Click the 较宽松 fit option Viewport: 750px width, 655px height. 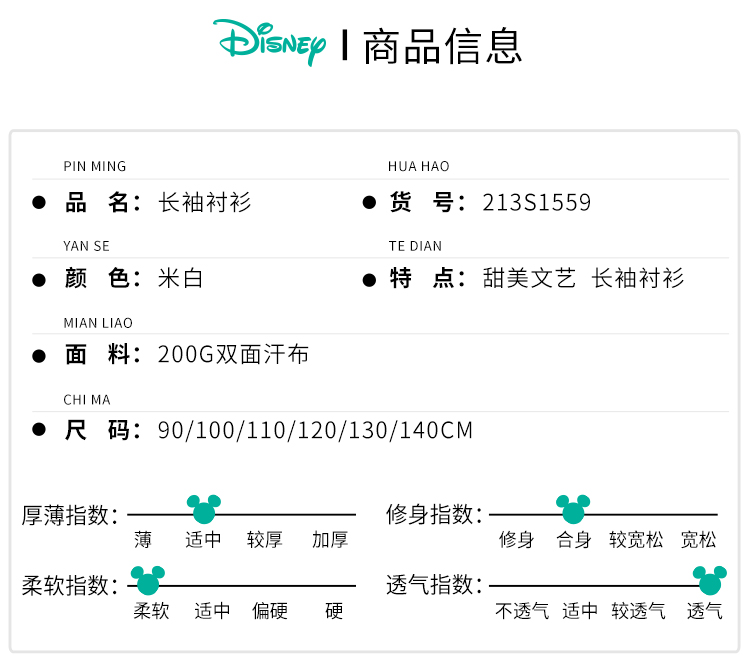636,540
